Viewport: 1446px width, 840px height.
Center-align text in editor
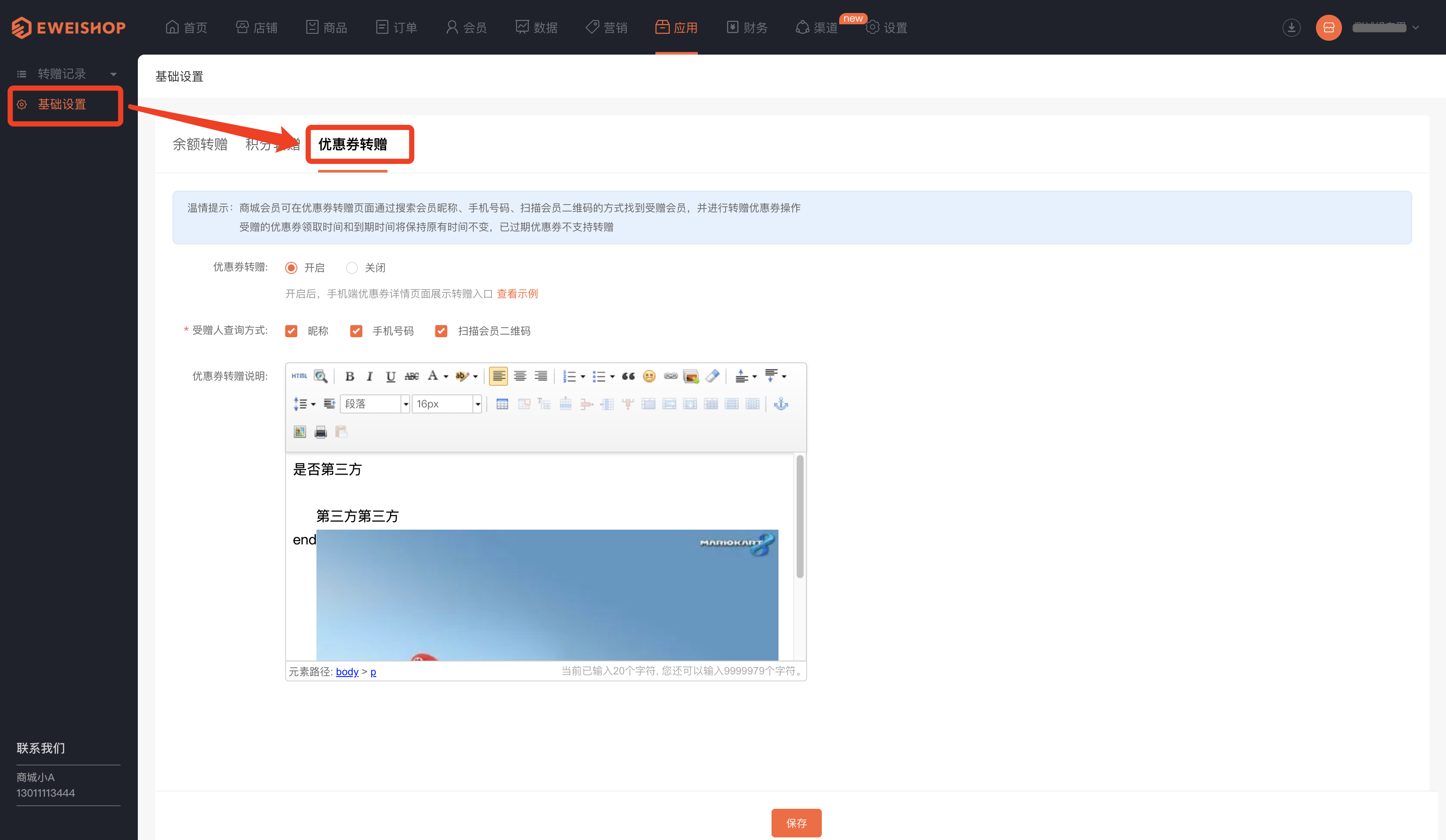click(520, 376)
